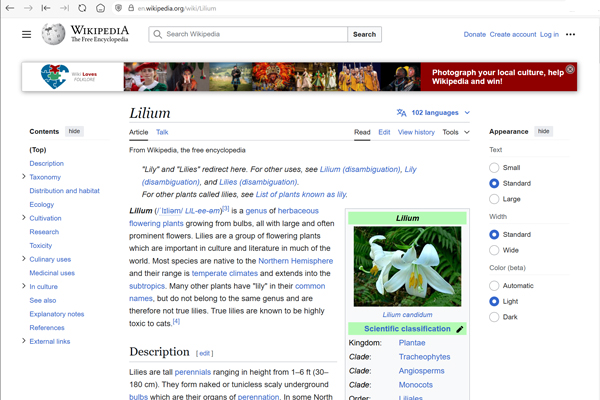Open the browser home icon
The image size is (600, 400).
pyautogui.click(x=100, y=8)
